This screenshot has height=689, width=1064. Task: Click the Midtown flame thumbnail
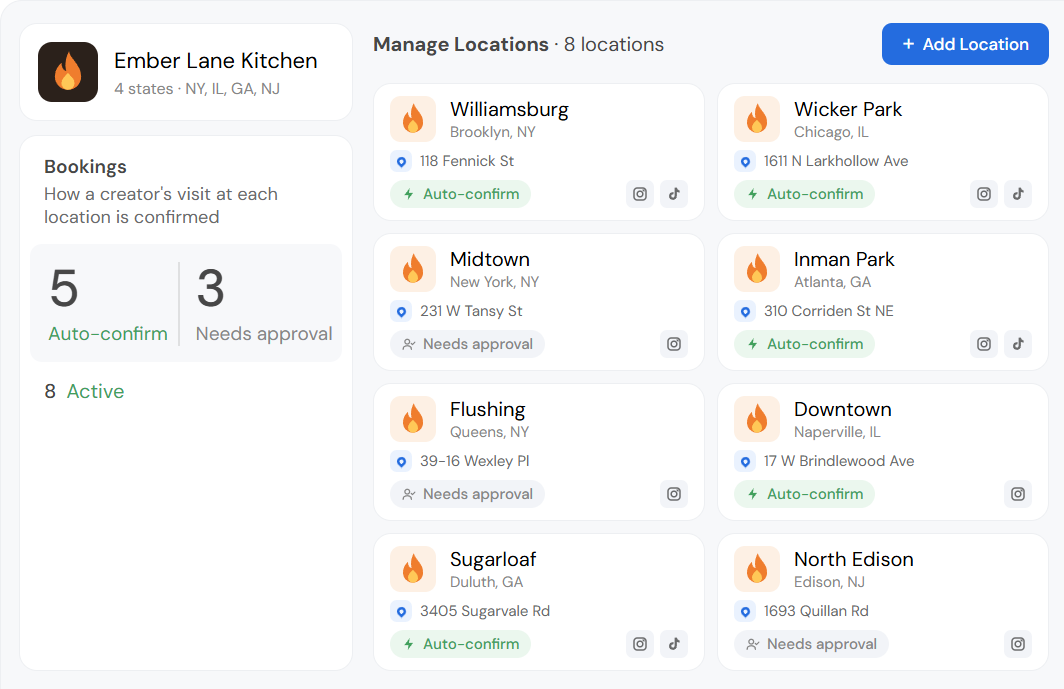coord(413,269)
